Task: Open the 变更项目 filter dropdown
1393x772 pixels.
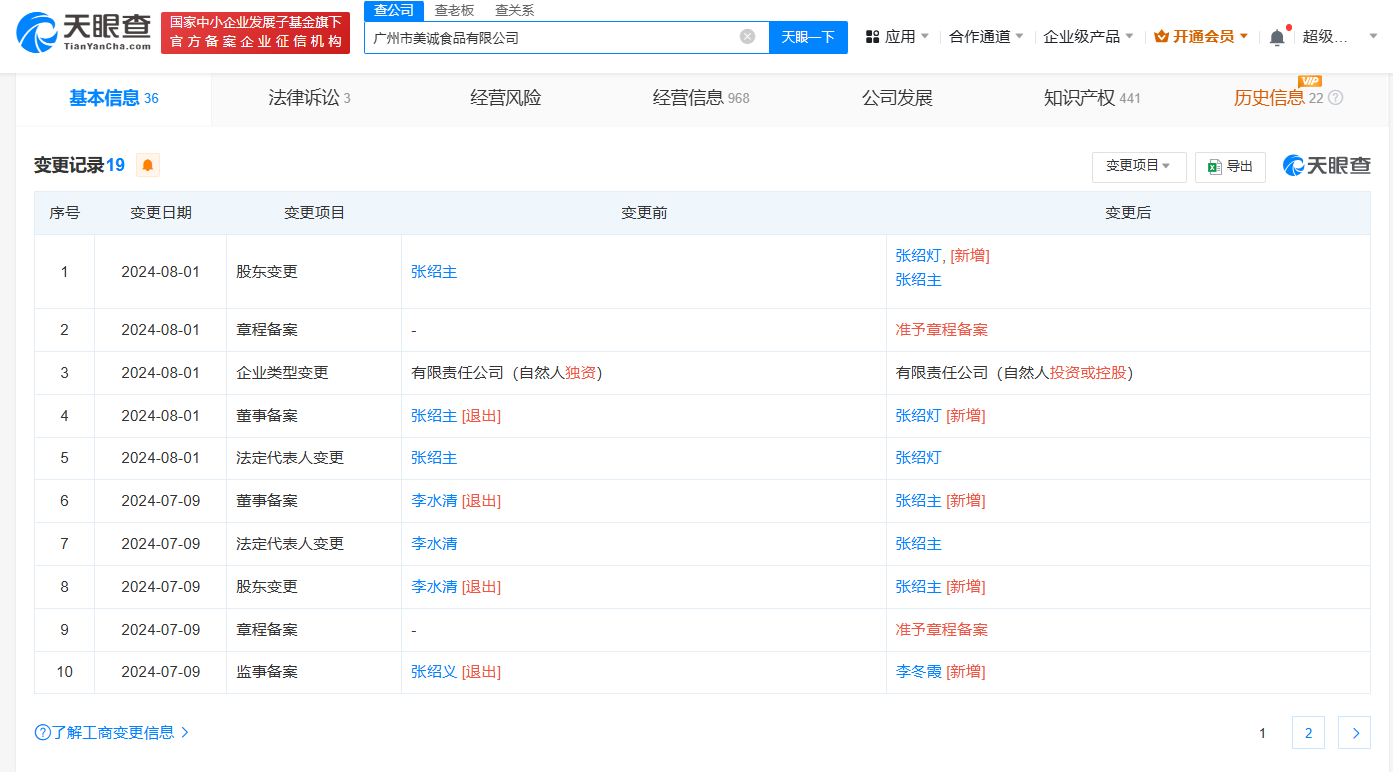Action: pyautogui.click(x=1138, y=166)
